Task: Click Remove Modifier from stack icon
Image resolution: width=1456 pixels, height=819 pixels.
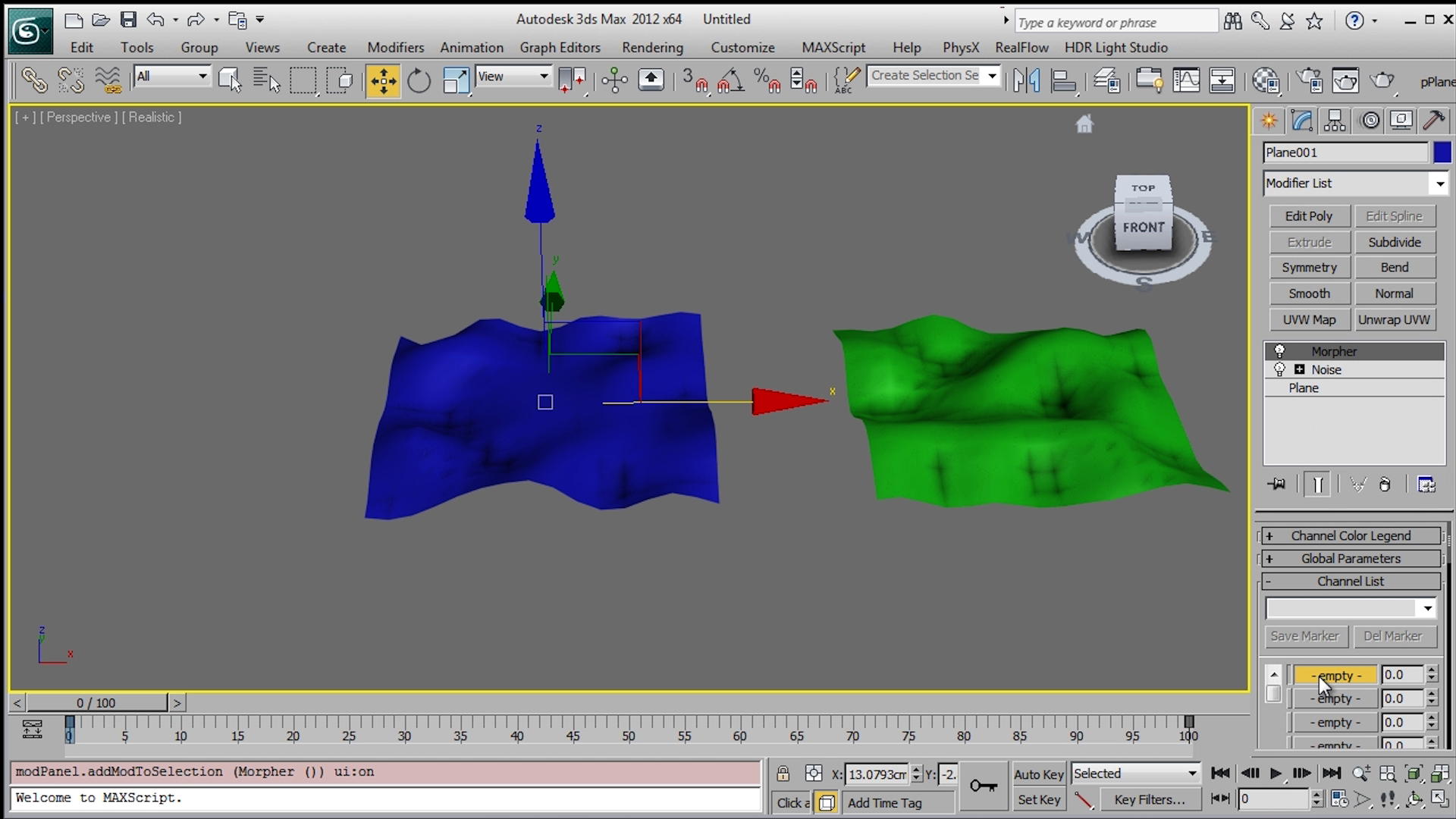Action: click(x=1385, y=485)
